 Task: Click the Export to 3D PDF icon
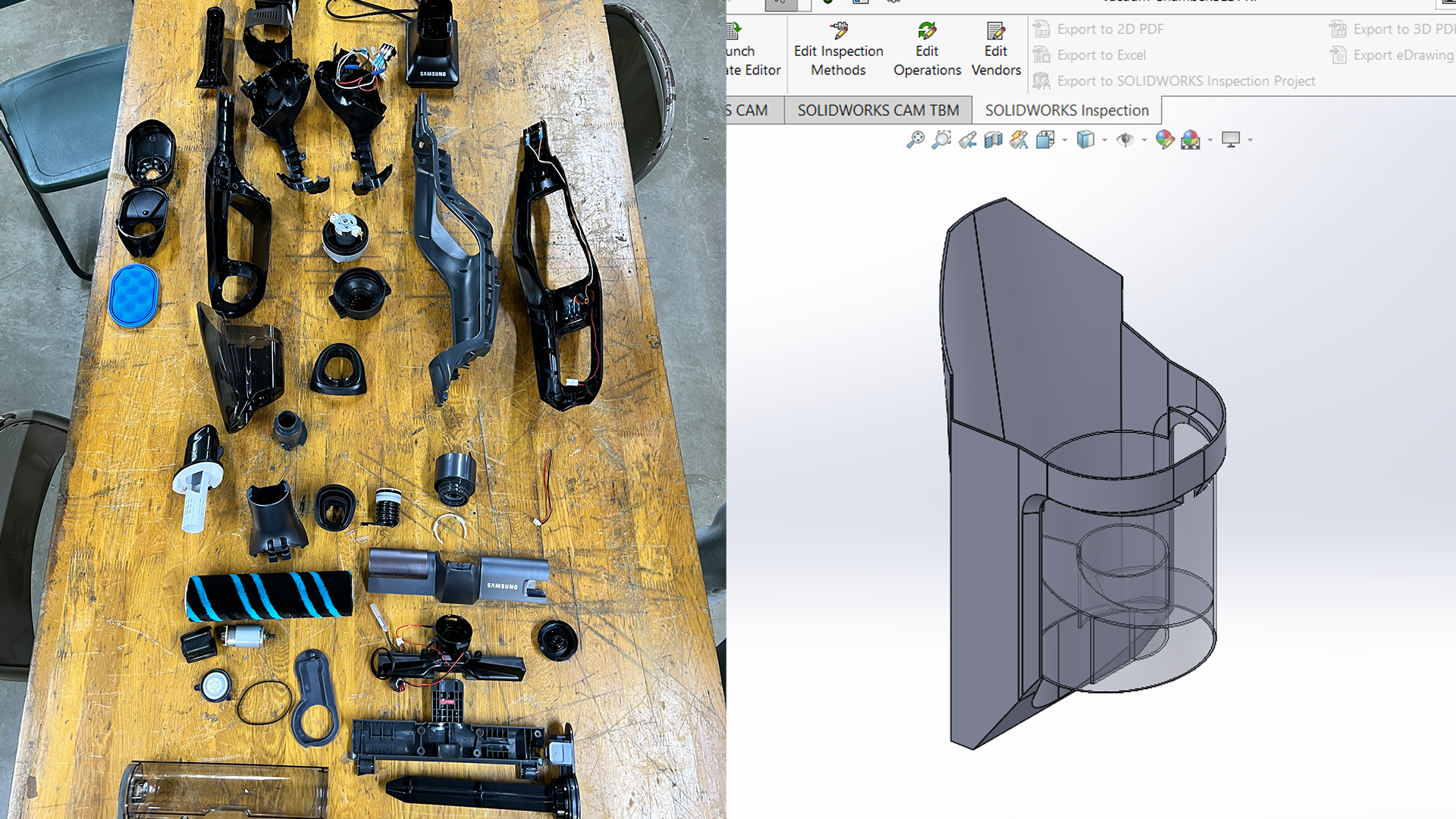pos(1338,30)
